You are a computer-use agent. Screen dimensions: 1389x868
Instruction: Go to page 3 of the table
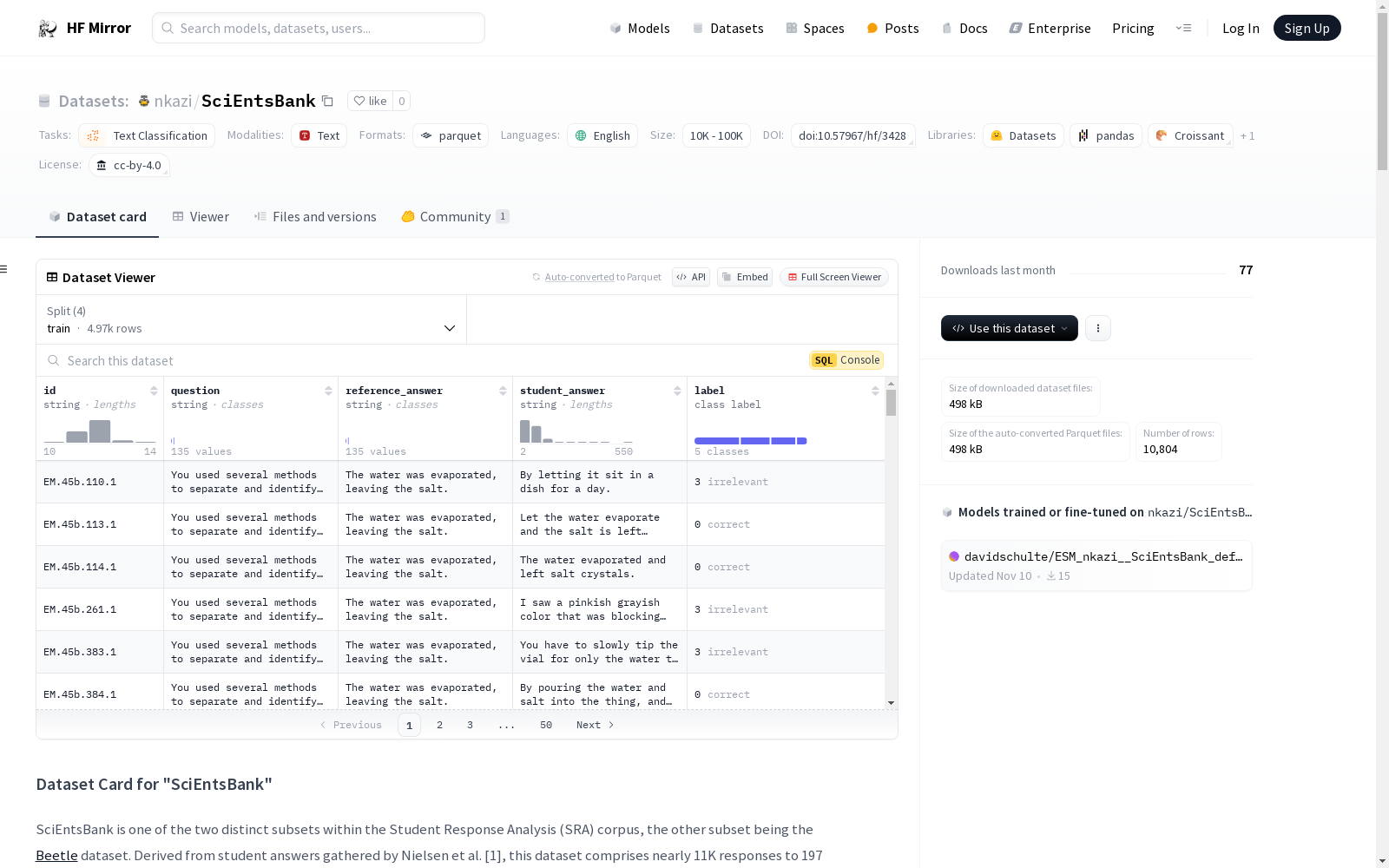click(x=471, y=725)
